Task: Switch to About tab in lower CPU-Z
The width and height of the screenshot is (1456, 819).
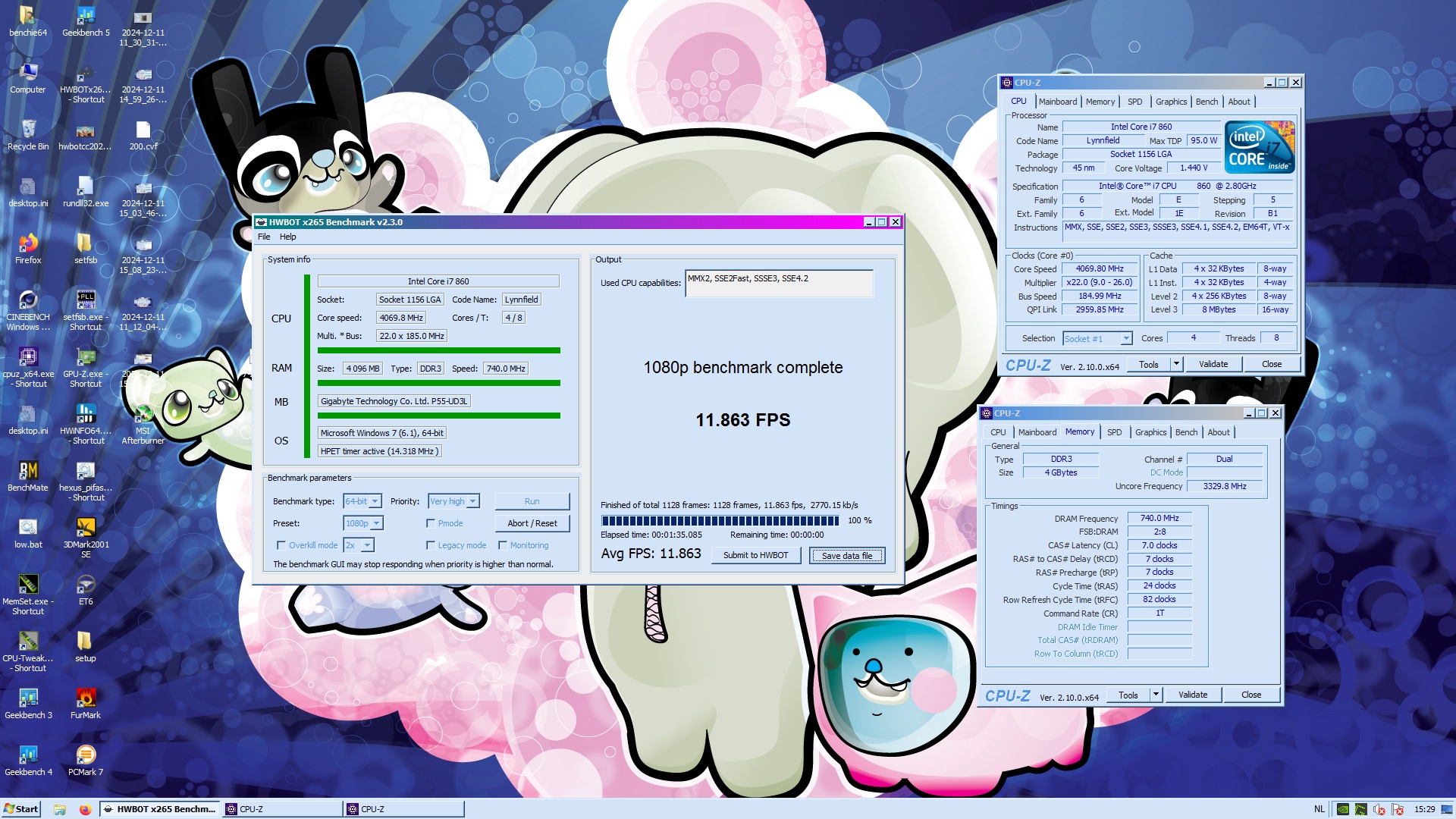Action: tap(1218, 432)
